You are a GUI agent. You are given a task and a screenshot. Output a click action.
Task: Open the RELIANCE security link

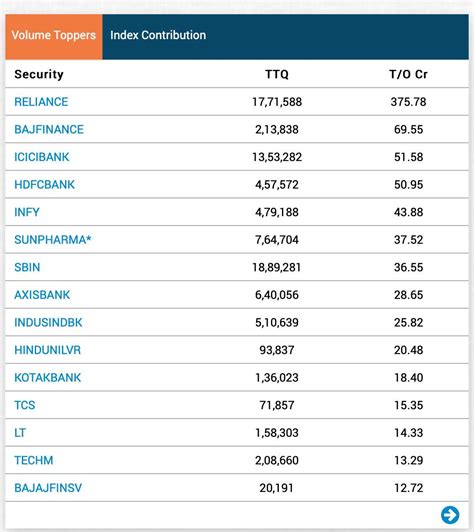pos(41,102)
